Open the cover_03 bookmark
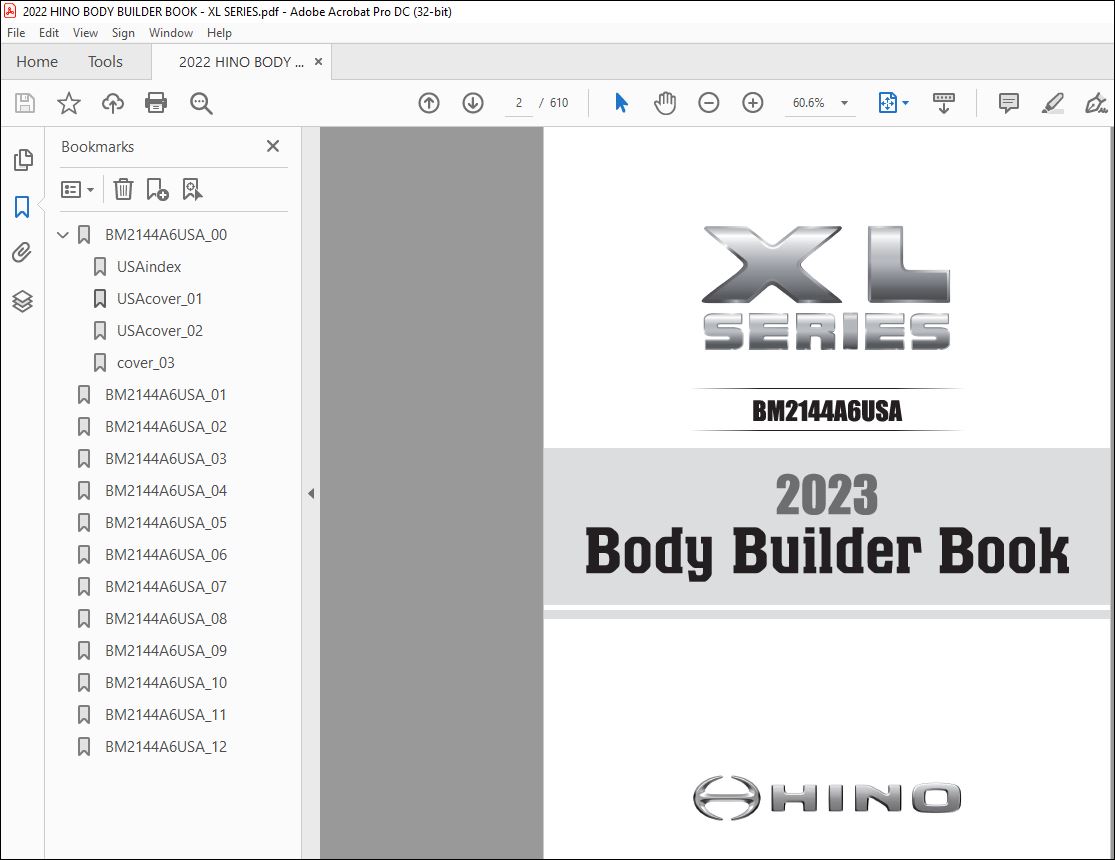Screen dimensions: 1115x860 (x=146, y=363)
